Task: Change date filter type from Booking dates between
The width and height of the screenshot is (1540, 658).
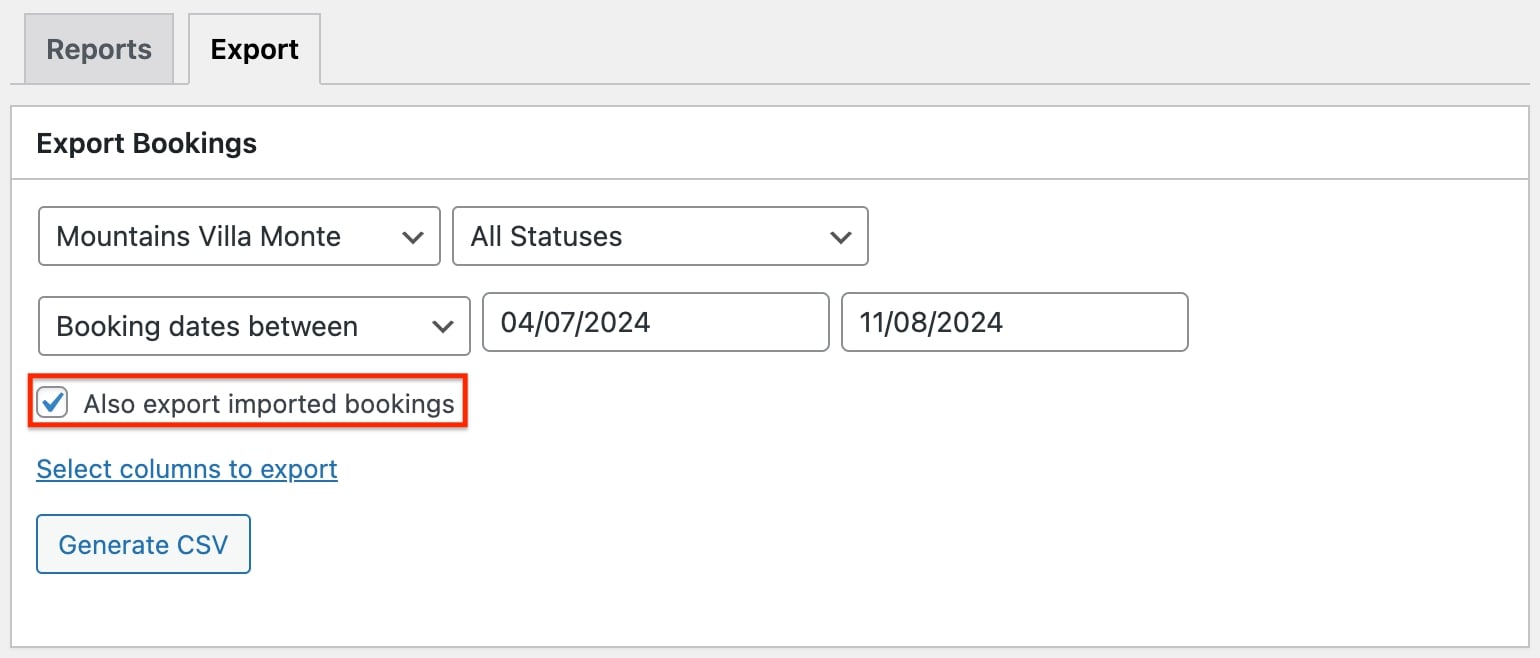Action: click(254, 326)
